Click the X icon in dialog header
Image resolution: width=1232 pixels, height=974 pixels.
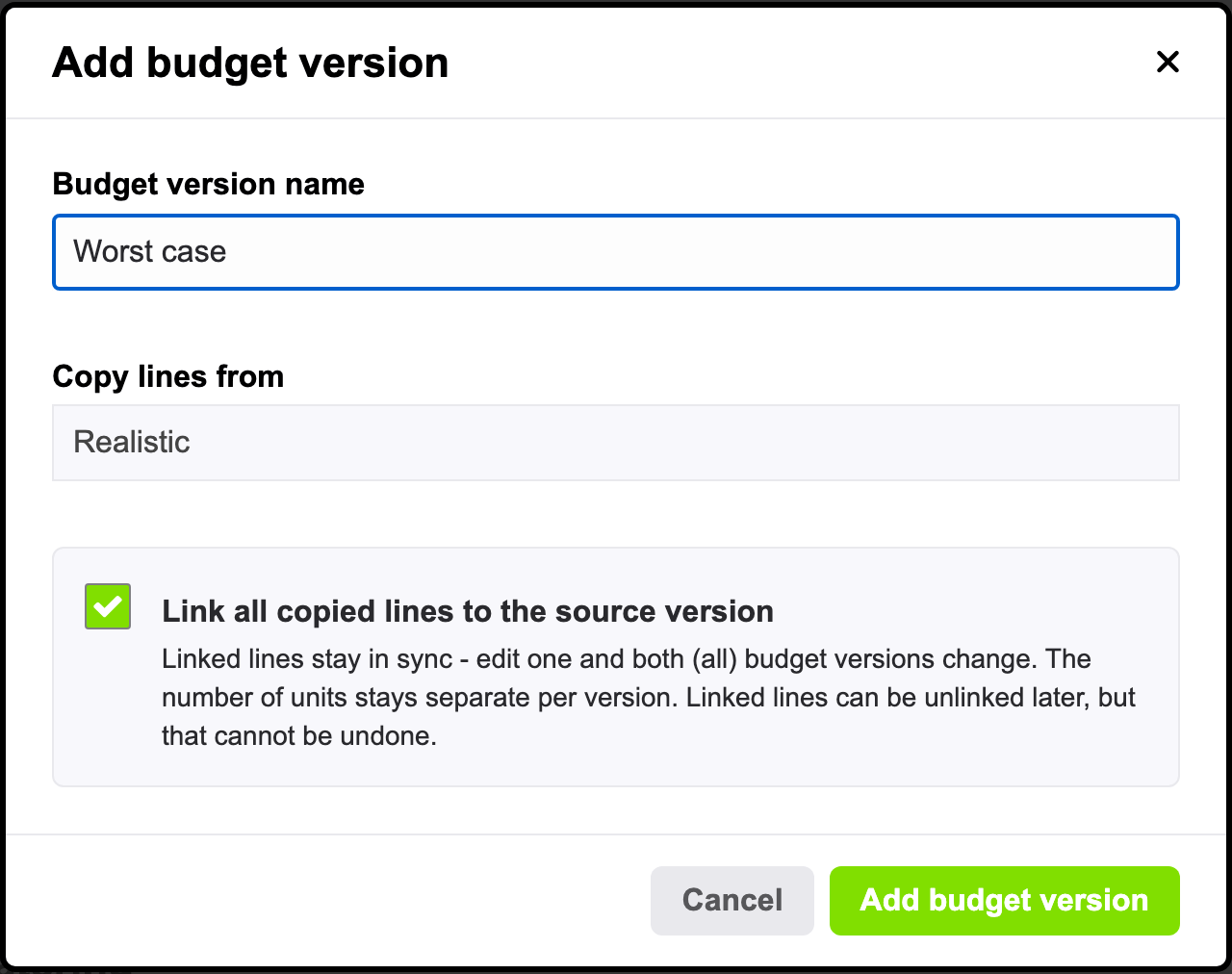1168,62
